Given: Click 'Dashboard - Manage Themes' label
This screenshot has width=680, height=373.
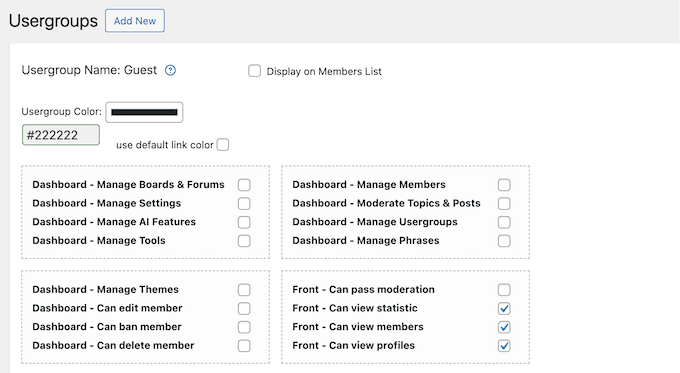Looking at the screenshot, I should [105, 290].
